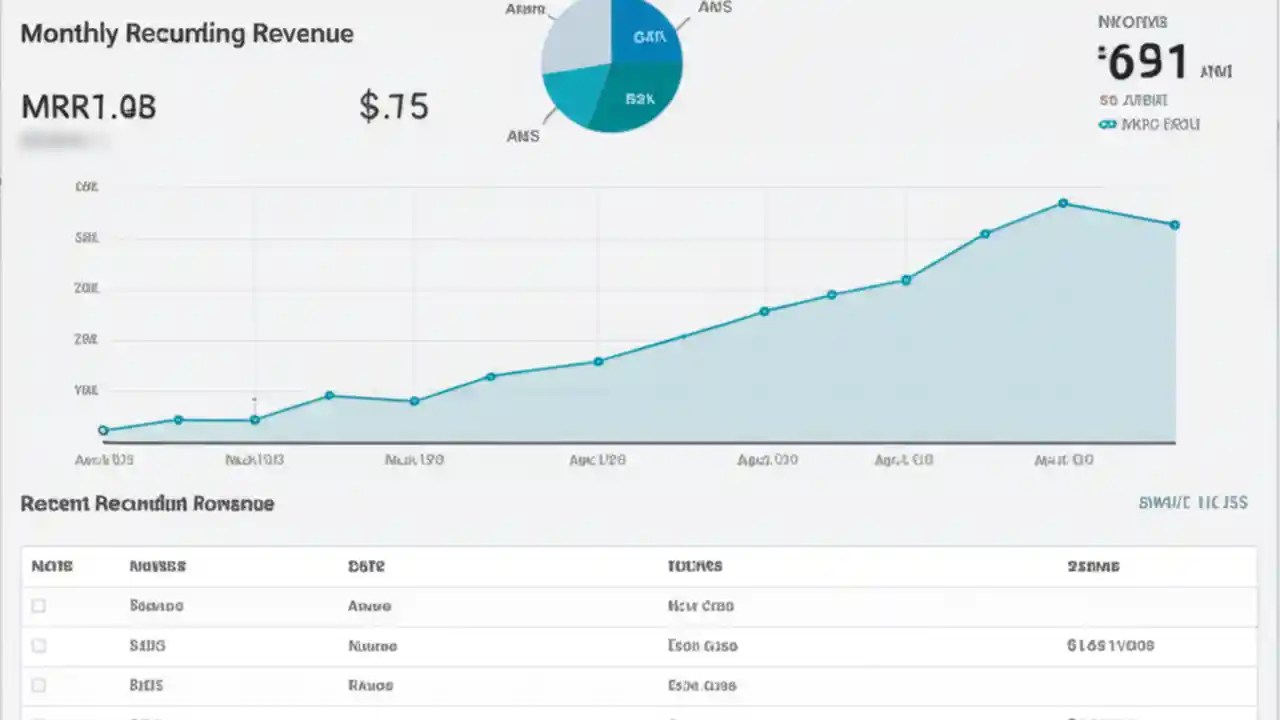Click the MRR1.0B stat value
This screenshot has height=720, width=1280.
pyautogui.click(x=88, y=107)
